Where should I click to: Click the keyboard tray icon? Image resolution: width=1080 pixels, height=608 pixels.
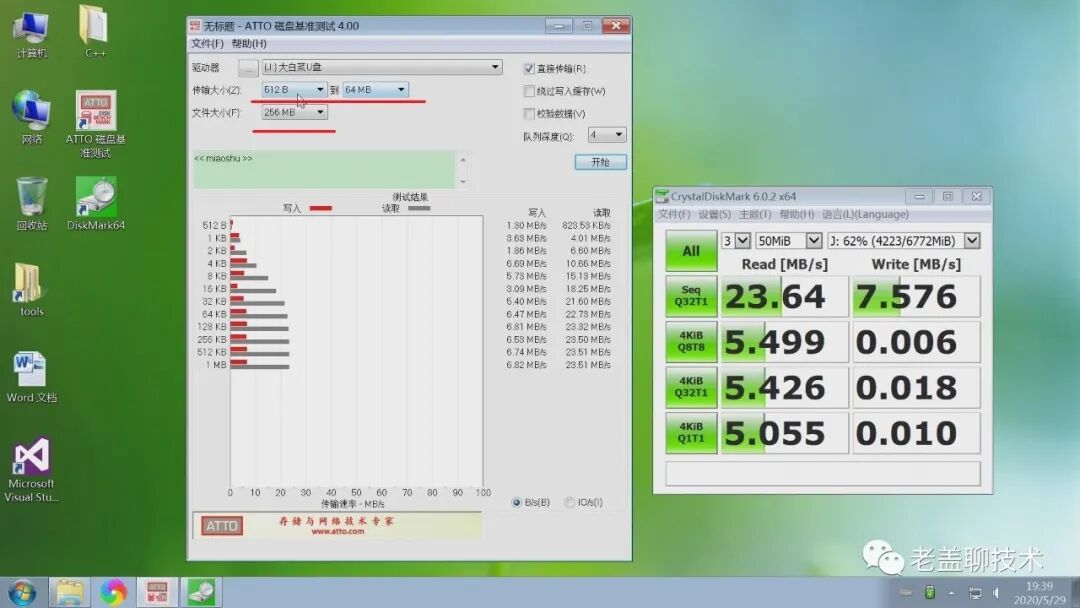[x=906, y=592]
